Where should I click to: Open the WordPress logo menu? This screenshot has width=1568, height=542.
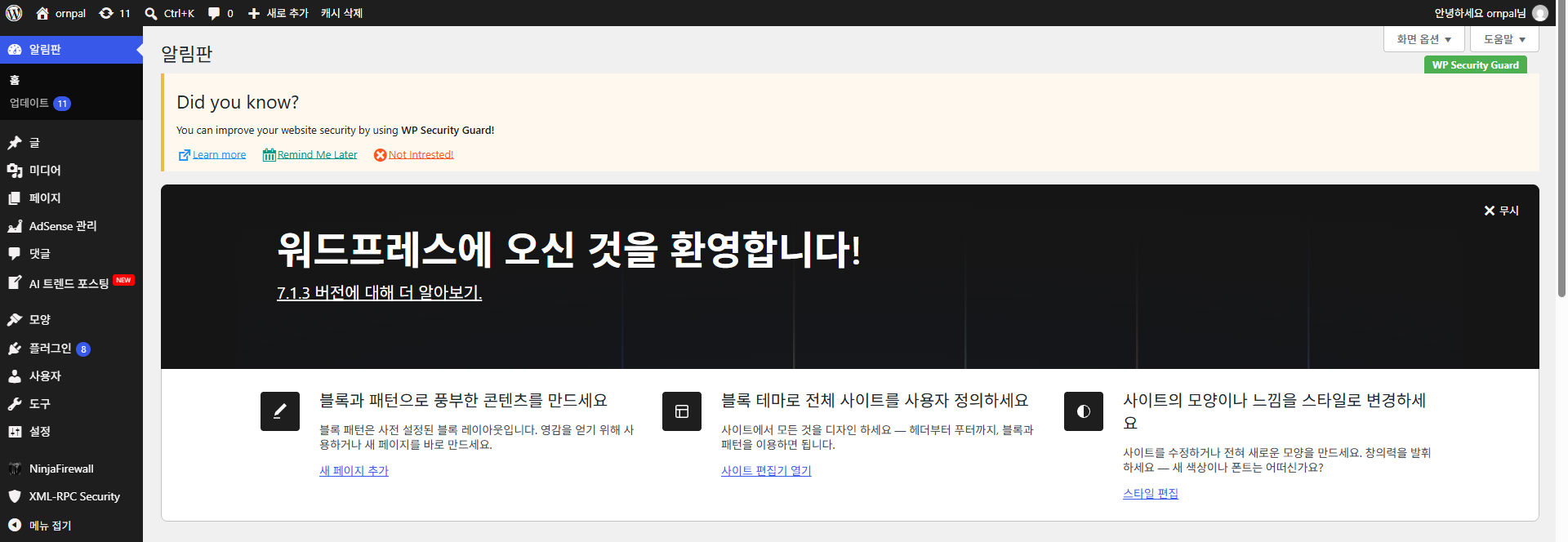click(14, 13)
